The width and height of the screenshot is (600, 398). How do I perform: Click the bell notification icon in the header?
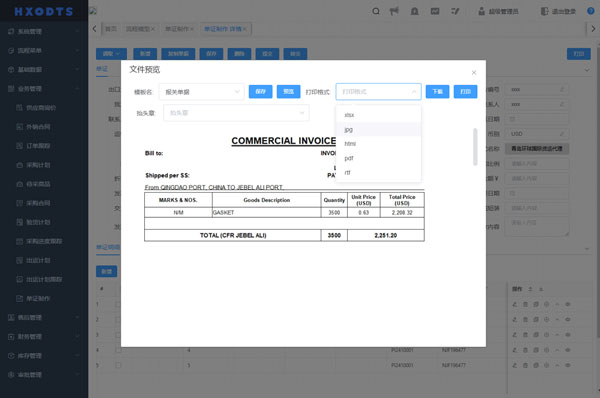coord(414,11)
